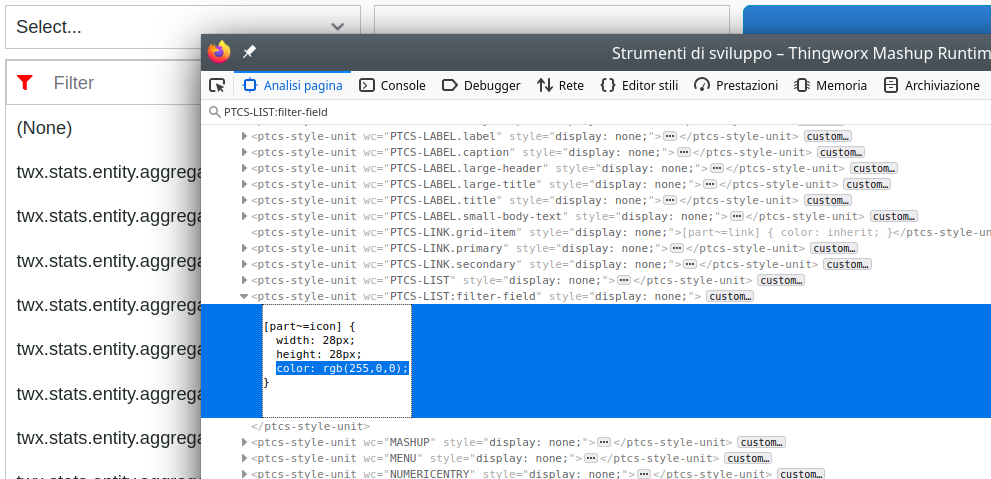Open the Memoria tab

[x=830, y=85]
